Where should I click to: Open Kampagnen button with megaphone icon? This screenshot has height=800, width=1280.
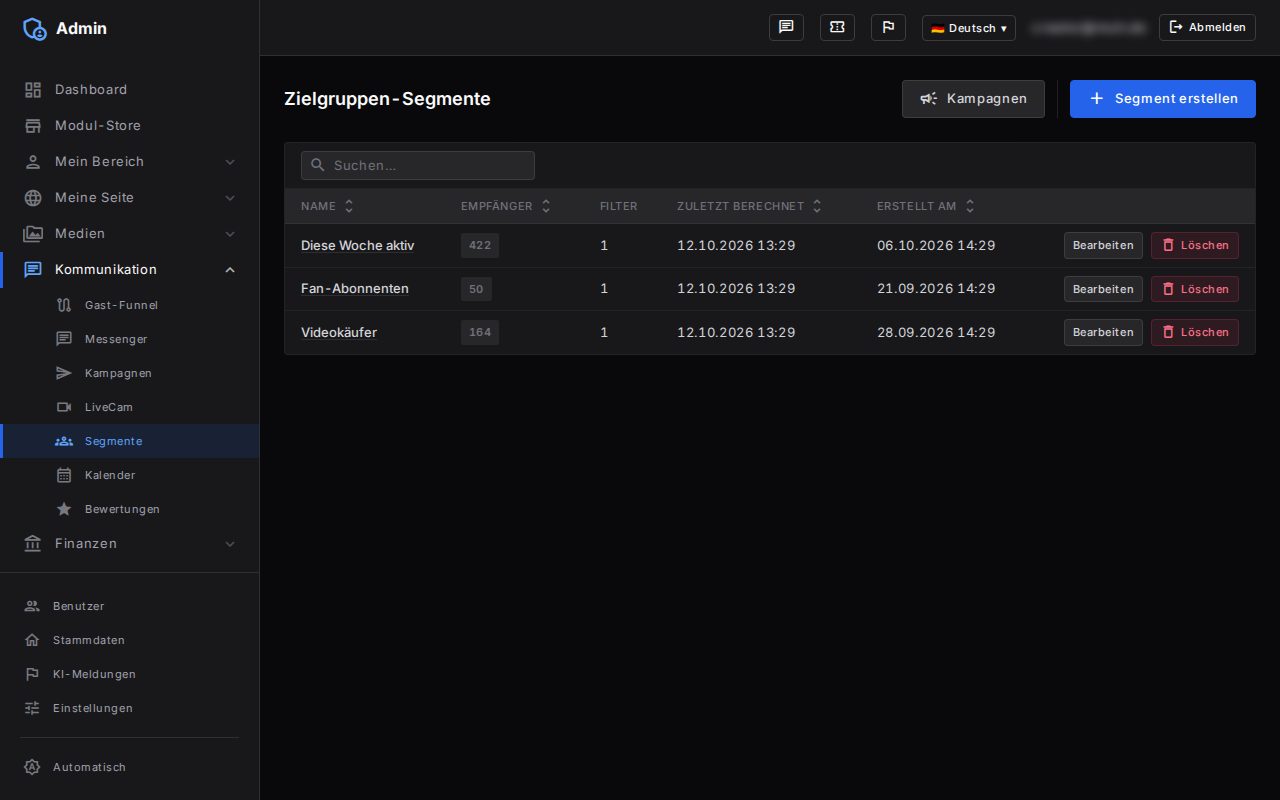click(973, 99)
